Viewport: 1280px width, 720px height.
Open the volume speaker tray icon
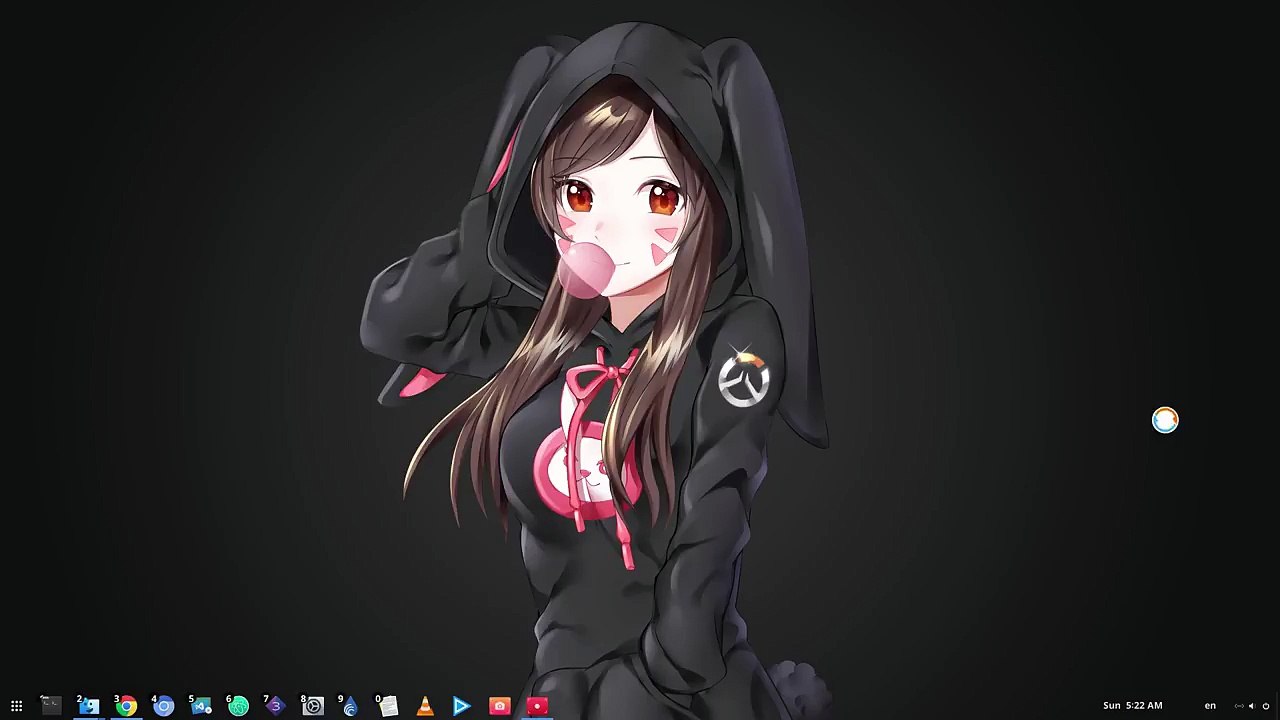(x=1251, y=706)
